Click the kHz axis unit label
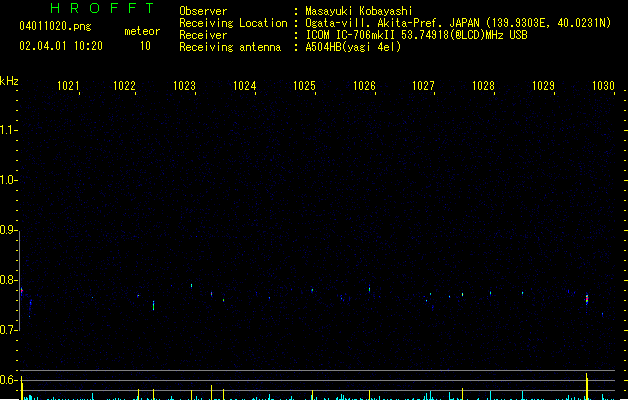629x400 pixels. (9, 81)
